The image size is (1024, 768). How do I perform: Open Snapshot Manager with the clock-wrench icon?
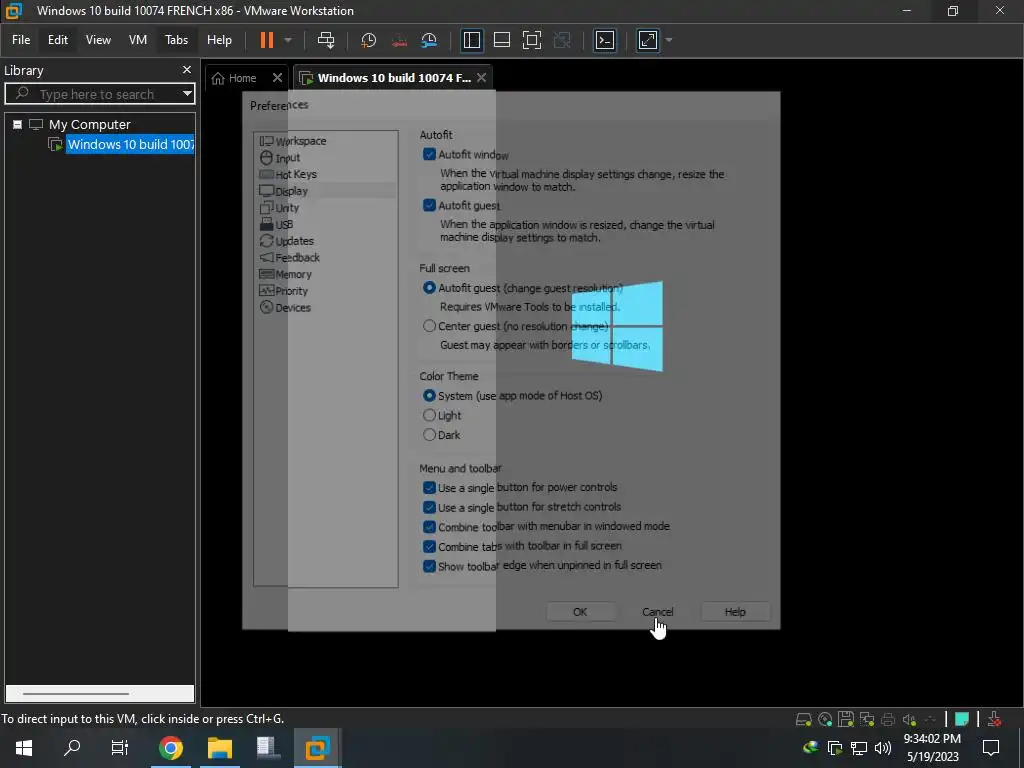pyautogui.click(x=429, y=40)
